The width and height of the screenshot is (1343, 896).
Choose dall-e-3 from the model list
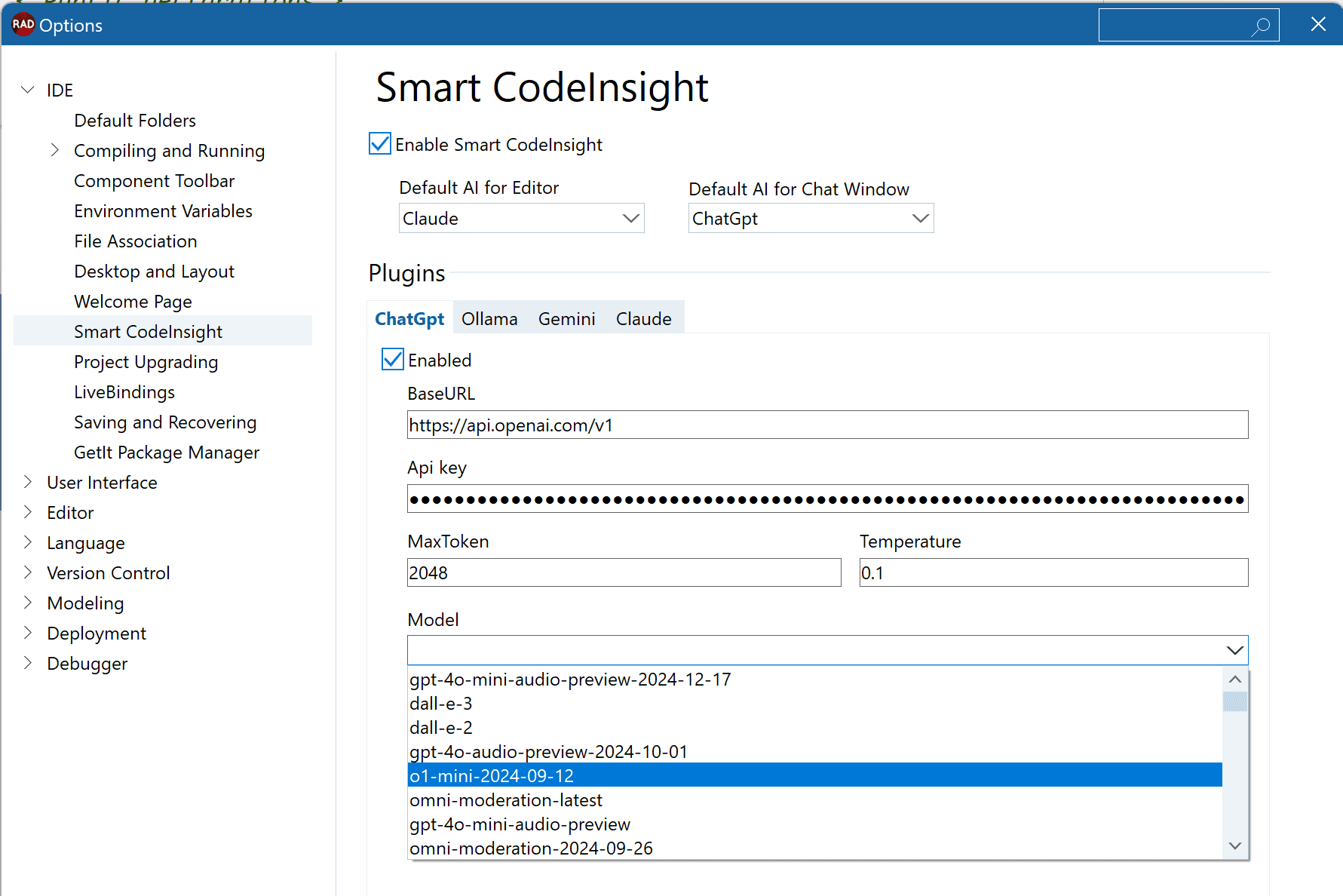click(814, 704)
